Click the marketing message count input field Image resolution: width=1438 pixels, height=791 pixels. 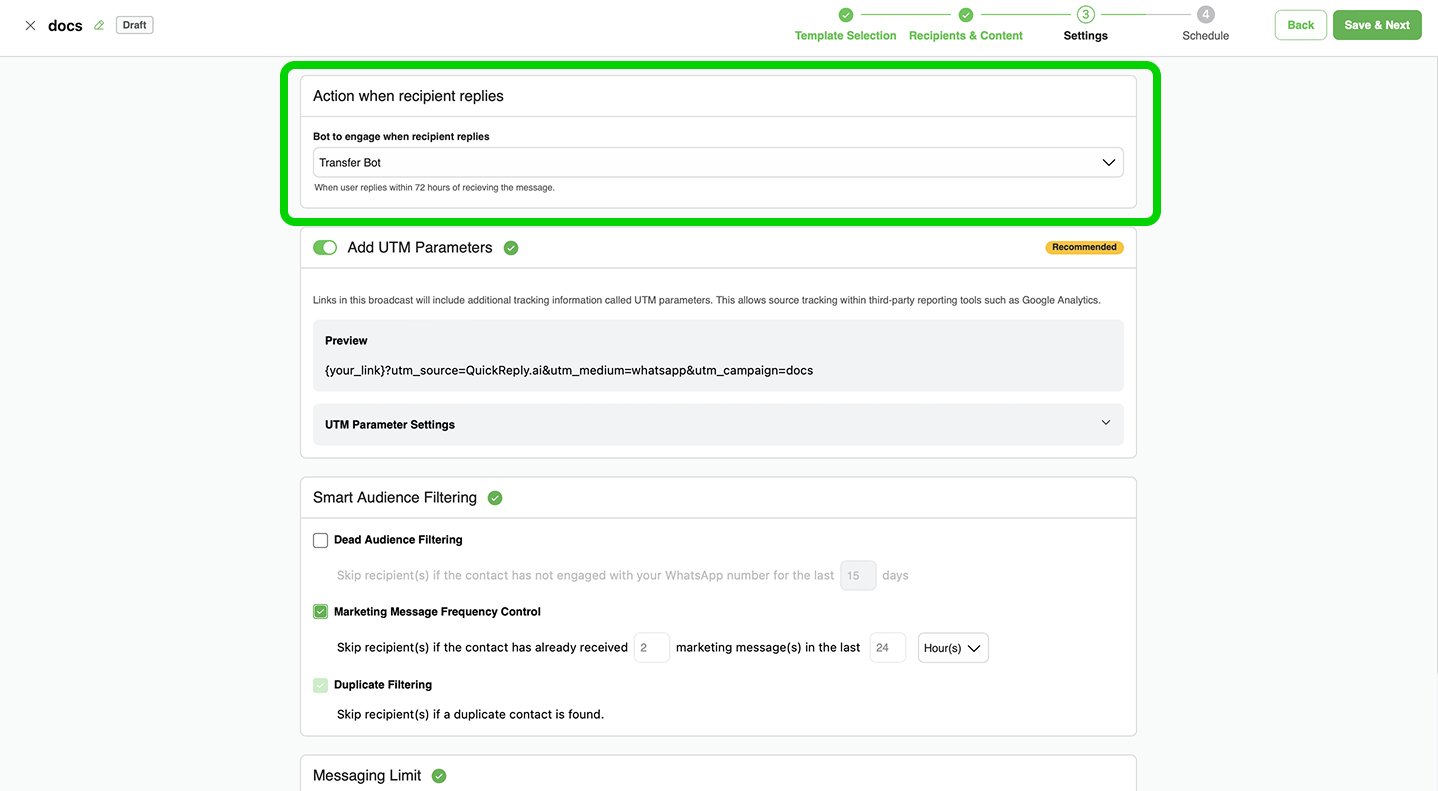[651, 648]
